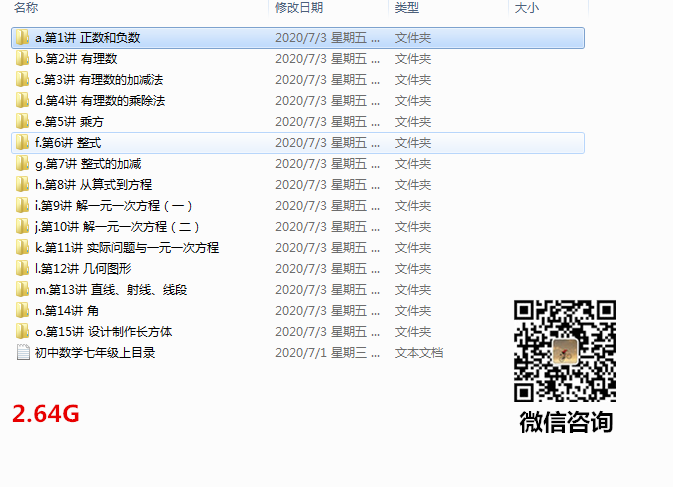Click folder icon of b.第2讲 有理数
The width and height of the screenshot is (673, 487).
(22, 59)
